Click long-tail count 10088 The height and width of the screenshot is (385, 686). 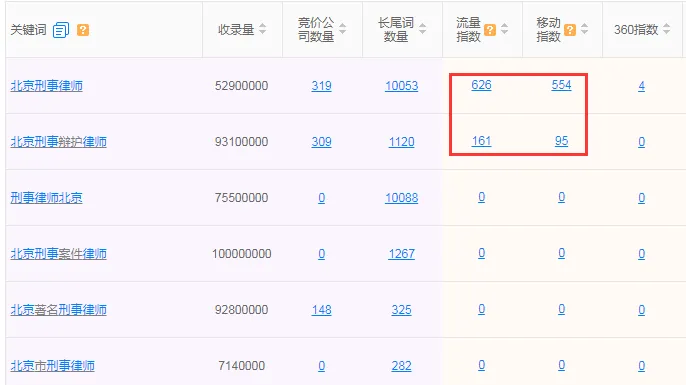[402, 198]
